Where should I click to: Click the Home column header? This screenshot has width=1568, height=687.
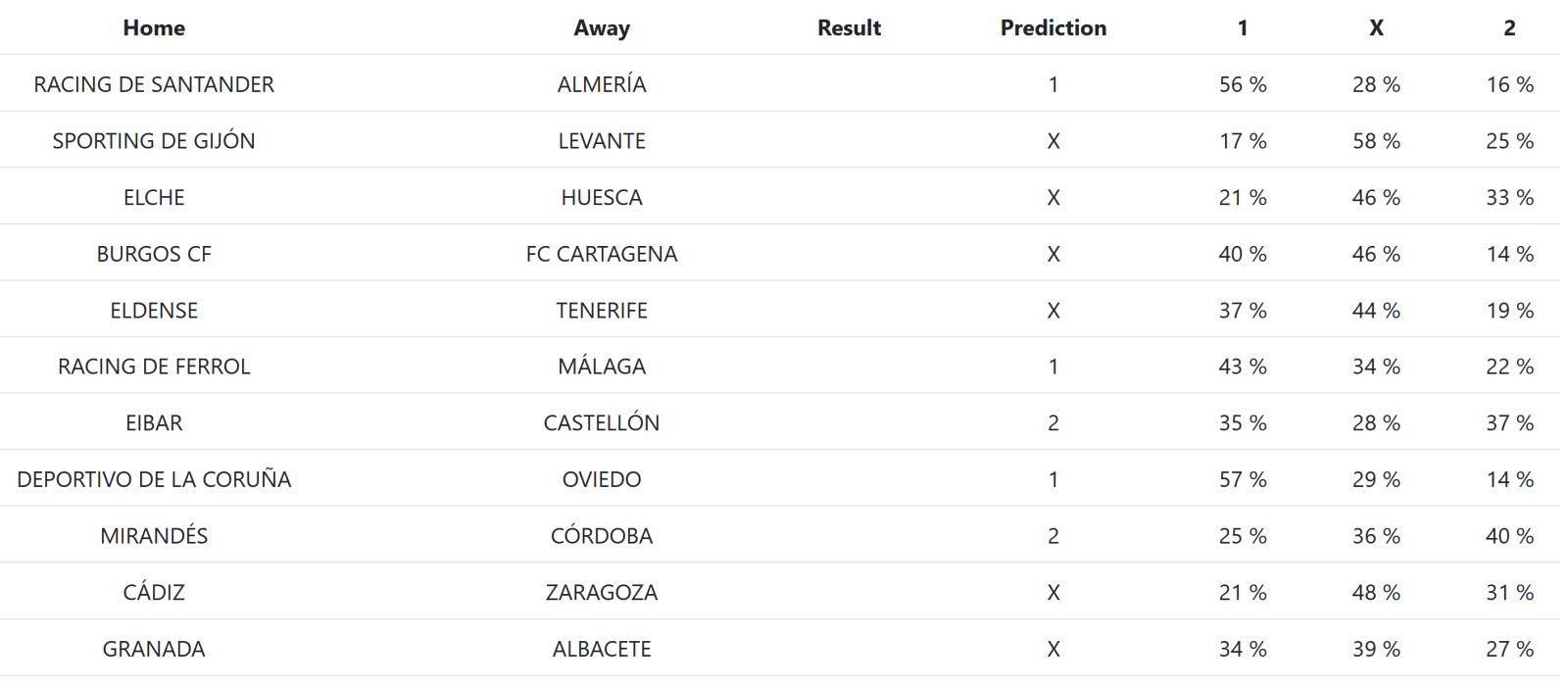tap(154, 27)
